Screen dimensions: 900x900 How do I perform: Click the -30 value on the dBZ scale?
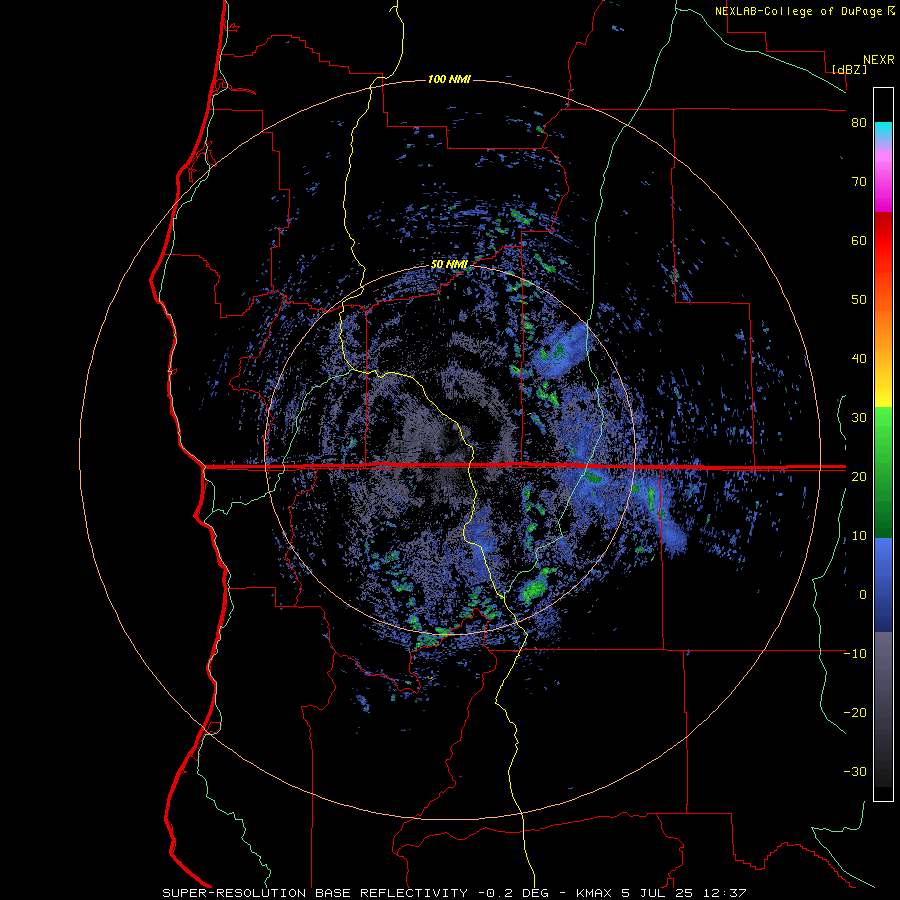click(855, 773)
